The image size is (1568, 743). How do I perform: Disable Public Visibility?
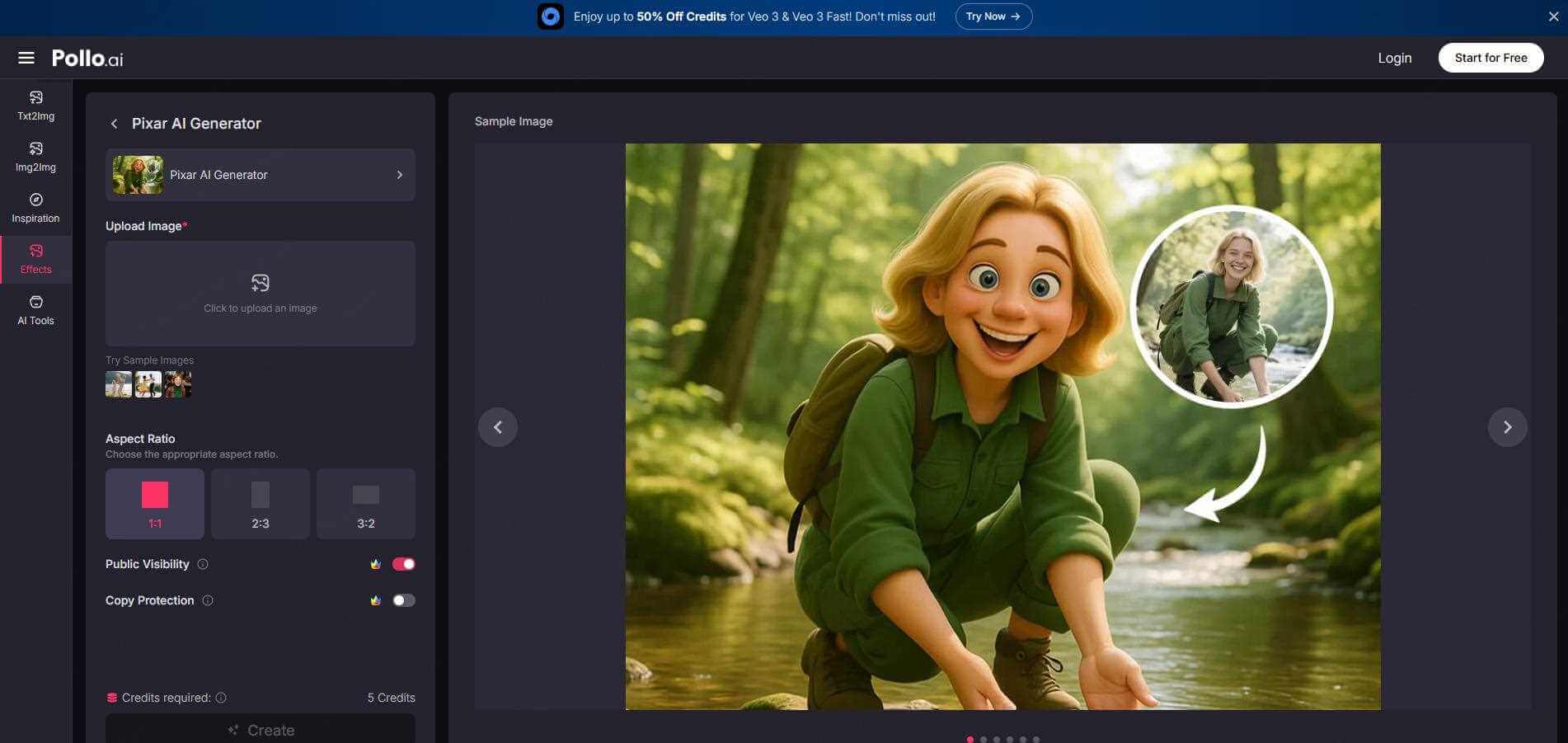(403, 563)
